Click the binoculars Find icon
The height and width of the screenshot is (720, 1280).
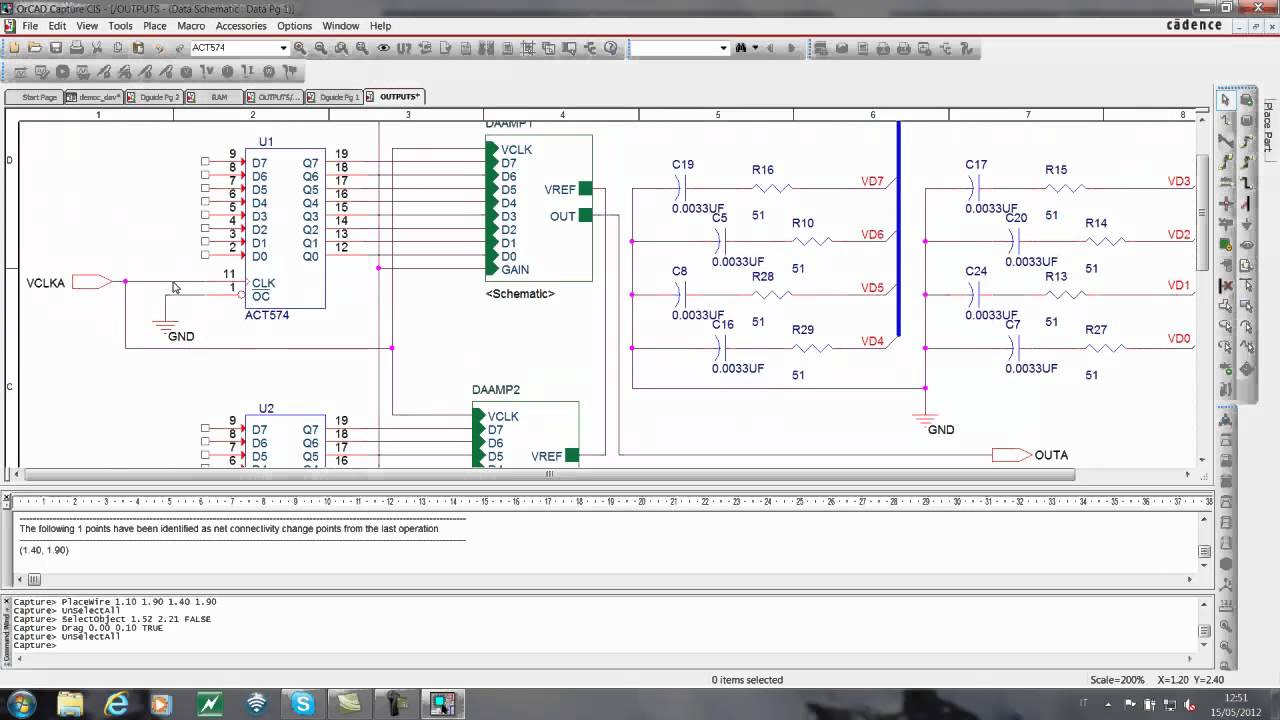click(741, 47)
